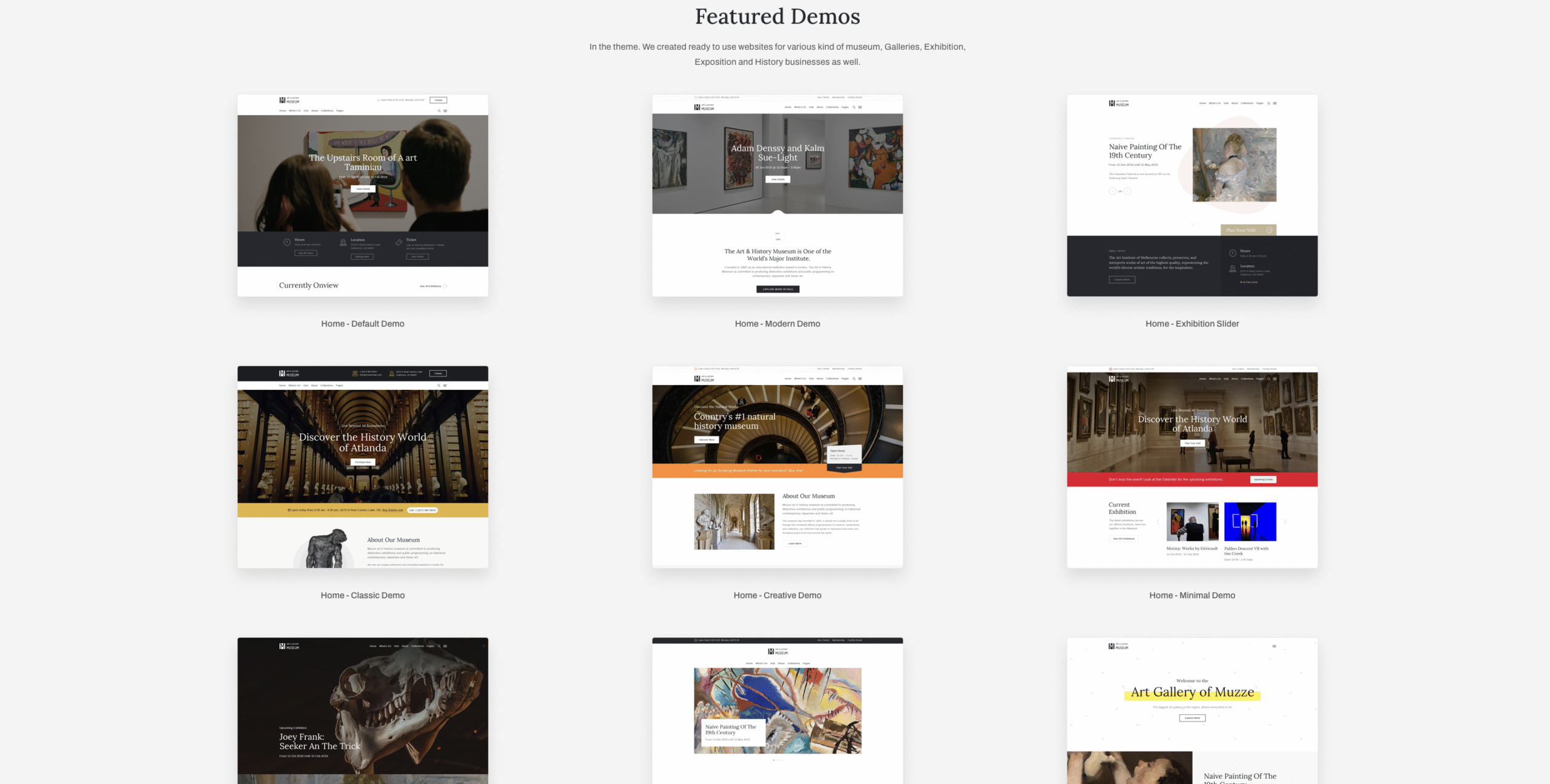Open the Home - Default Demo thumbnail
Image resolution: width=1550 pixels, height=784 pixels.
coord(363,195)
